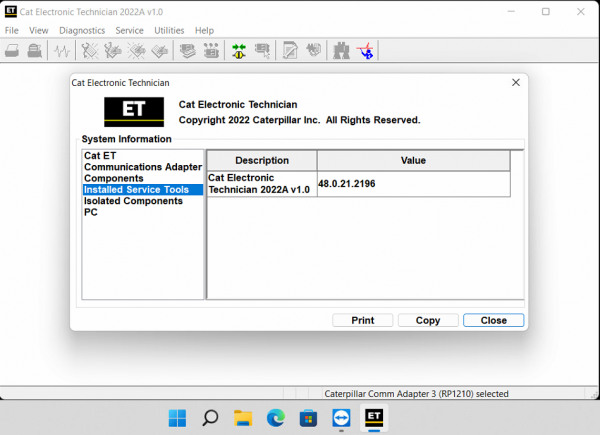
Task: Click the Copy button
Action: point(428,320)
